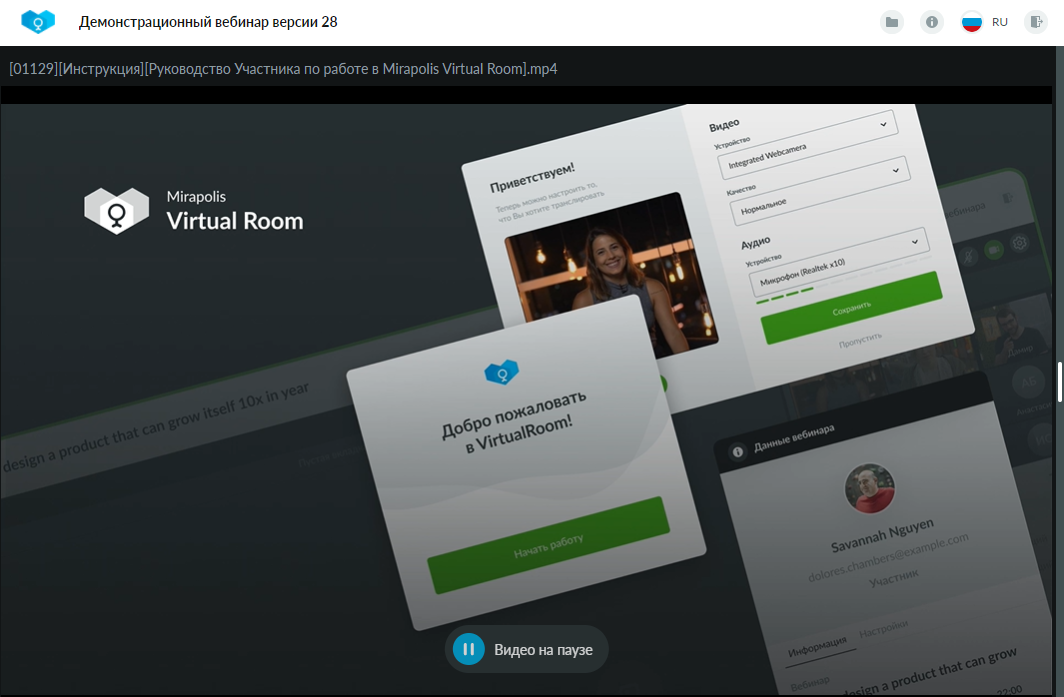Click the video file name ending in 'Virtual Room].mp4'
The image size is (1064, 697).
pyautogui.click(x=283, y=69)
